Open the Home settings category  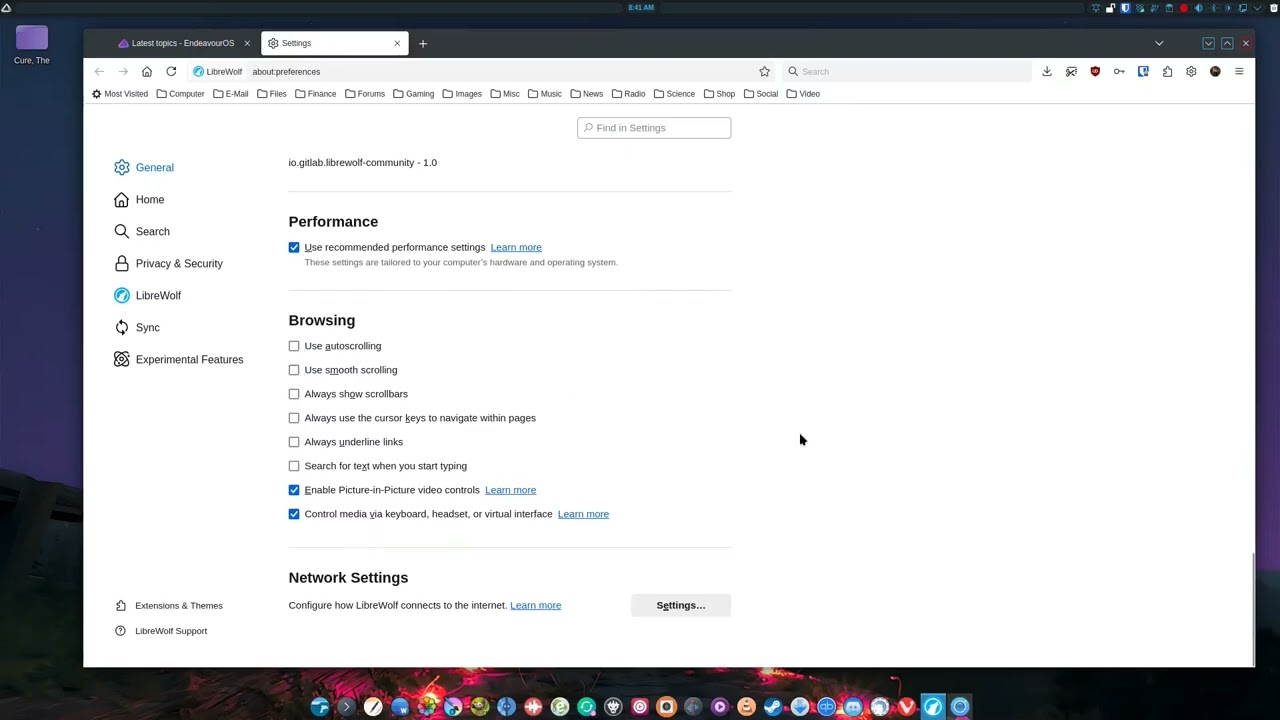139,199
